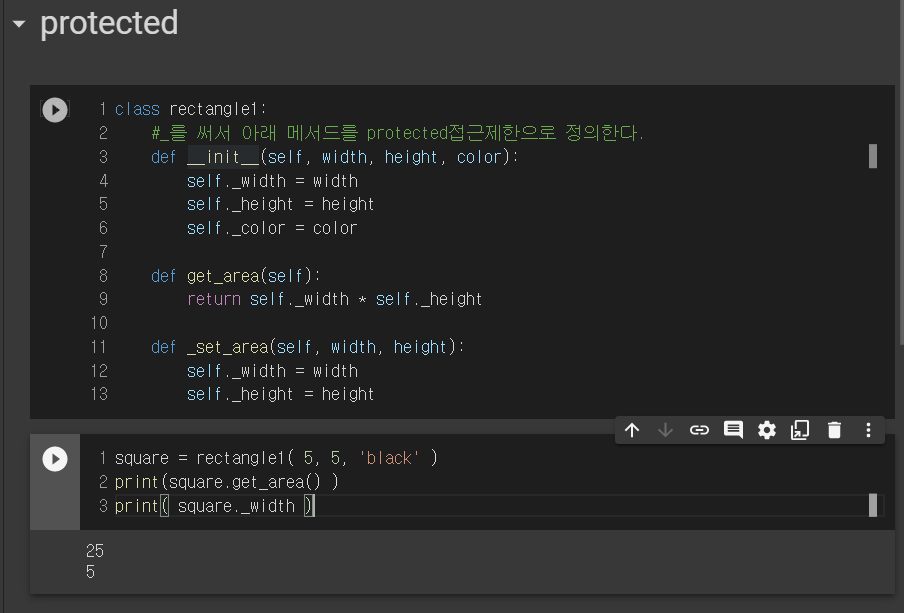Move cell down with the arrow icon
904x613 pixels.
(x=665, y=430)
